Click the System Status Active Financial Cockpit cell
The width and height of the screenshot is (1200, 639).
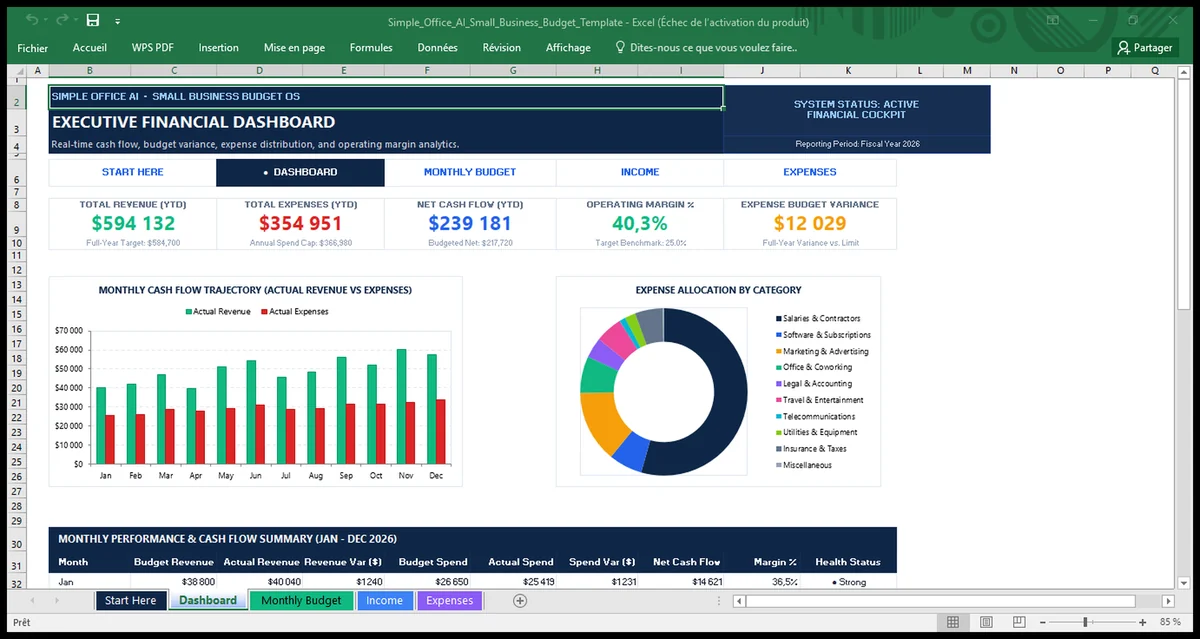(x=856, y=110)
